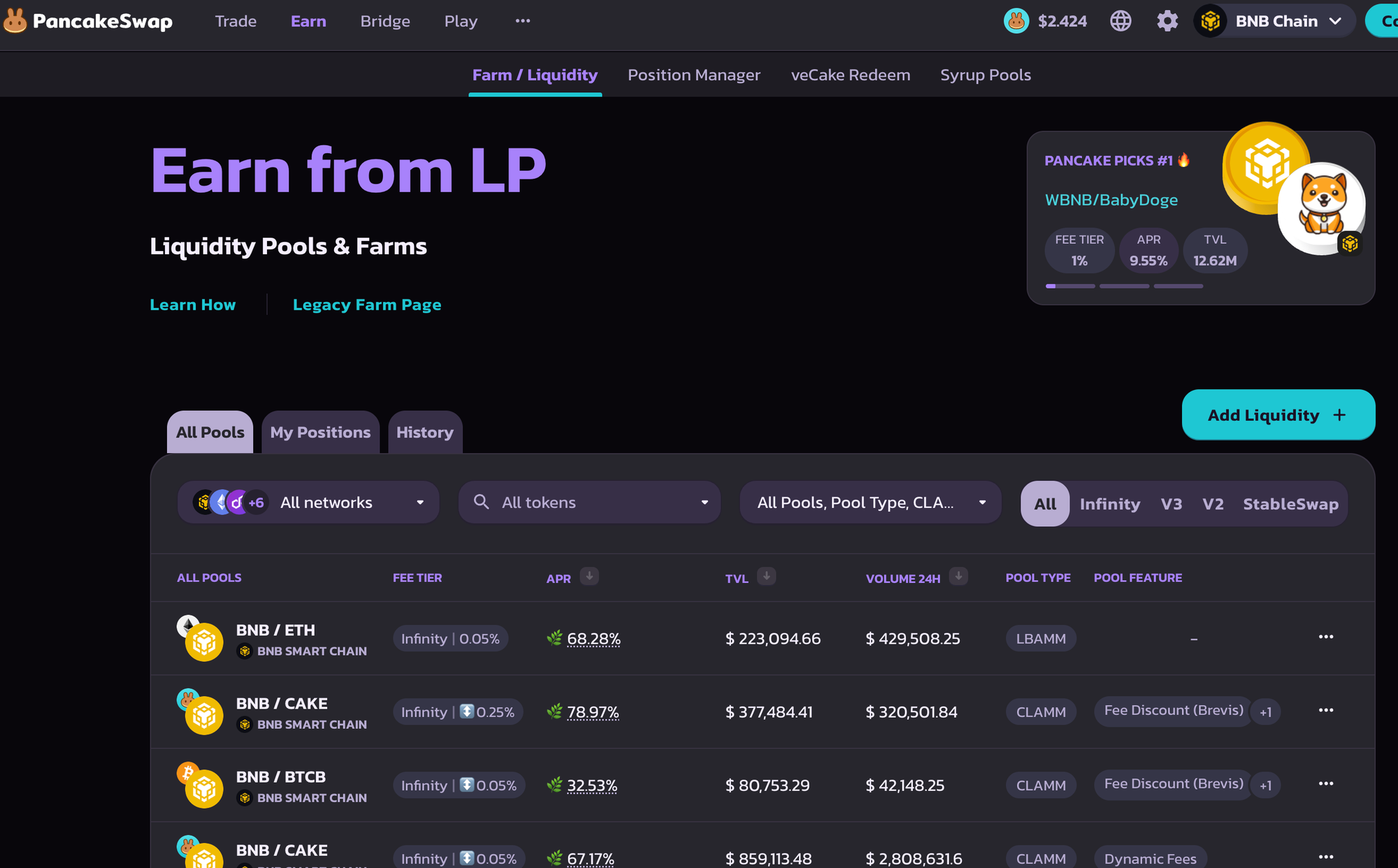1398x868 pixels.
Task: Click the plus icon on Add Liquidity
Action: pyautogui.click(x=1339, y=415)
